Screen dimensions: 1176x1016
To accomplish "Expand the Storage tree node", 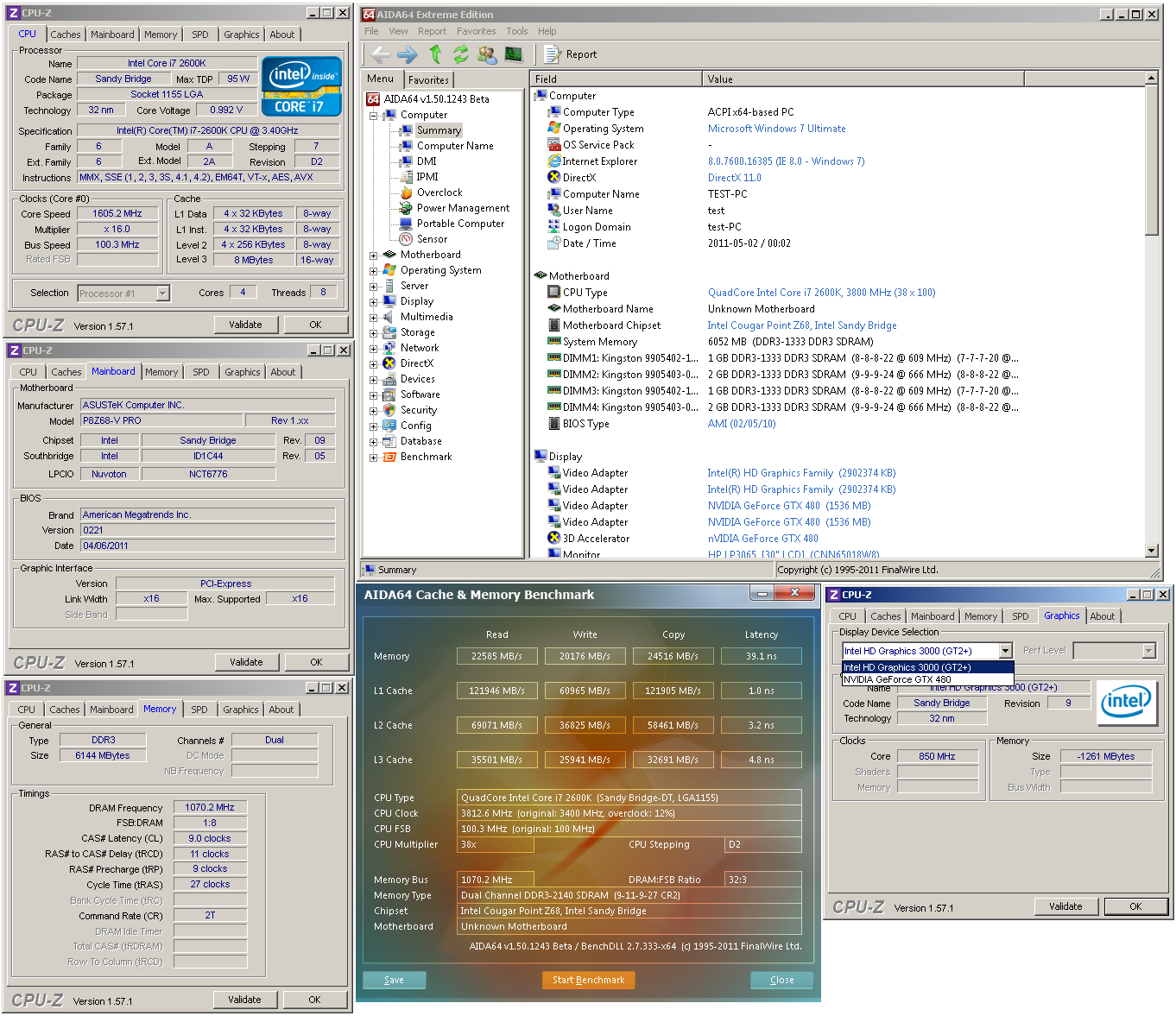I will (x=374, y=332).
